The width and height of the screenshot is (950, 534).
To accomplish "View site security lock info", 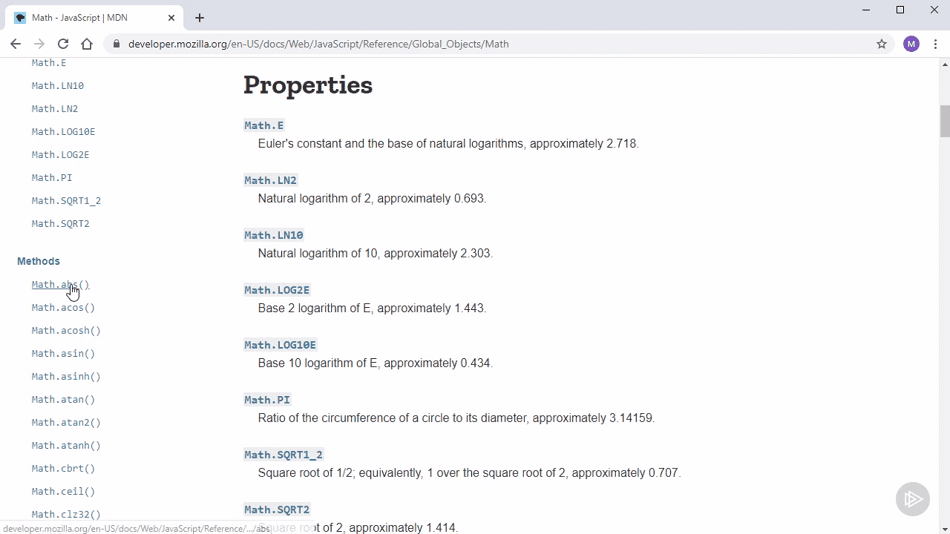I will 116,44.
